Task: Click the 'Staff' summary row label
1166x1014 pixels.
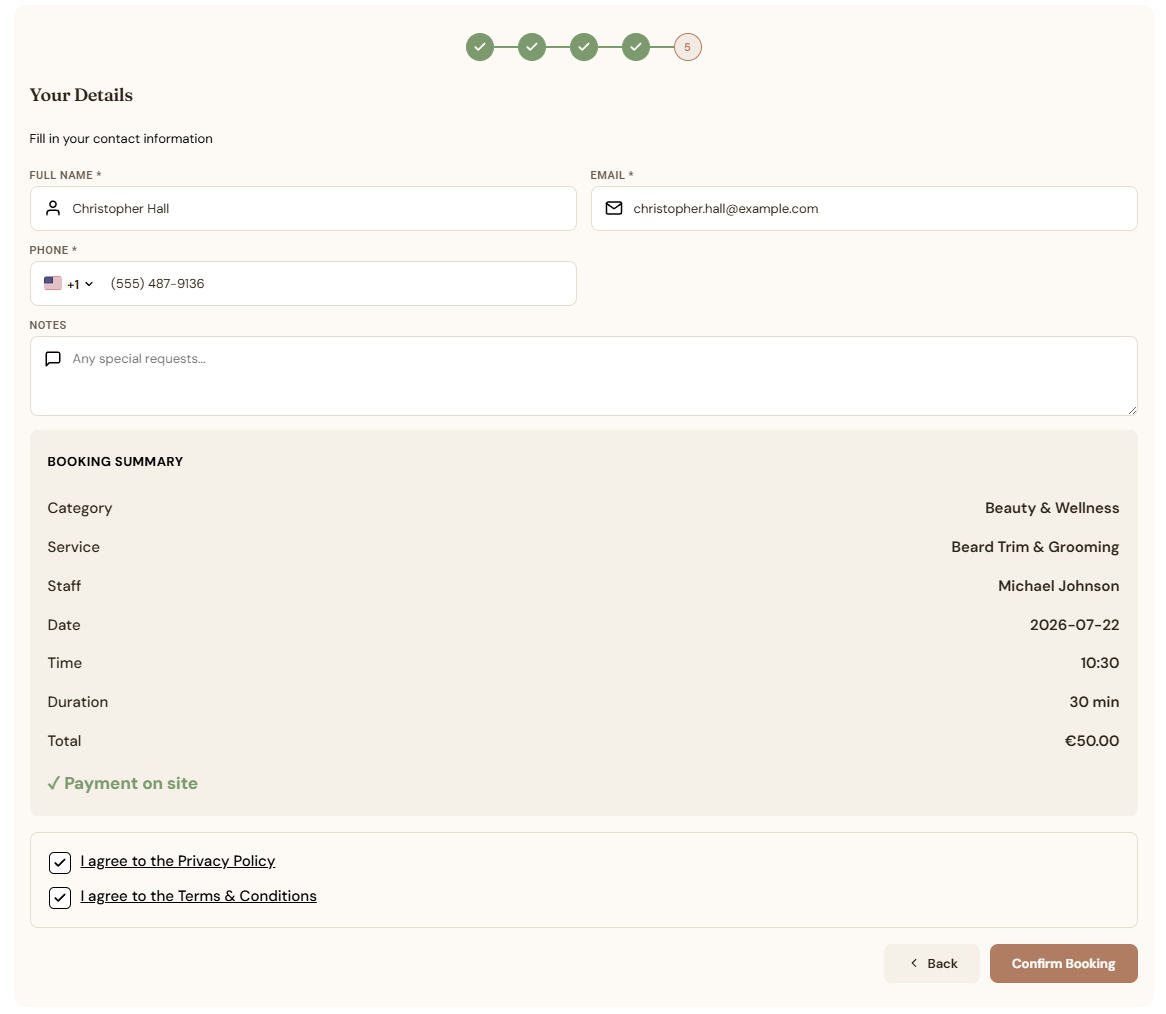Action: 65,586
